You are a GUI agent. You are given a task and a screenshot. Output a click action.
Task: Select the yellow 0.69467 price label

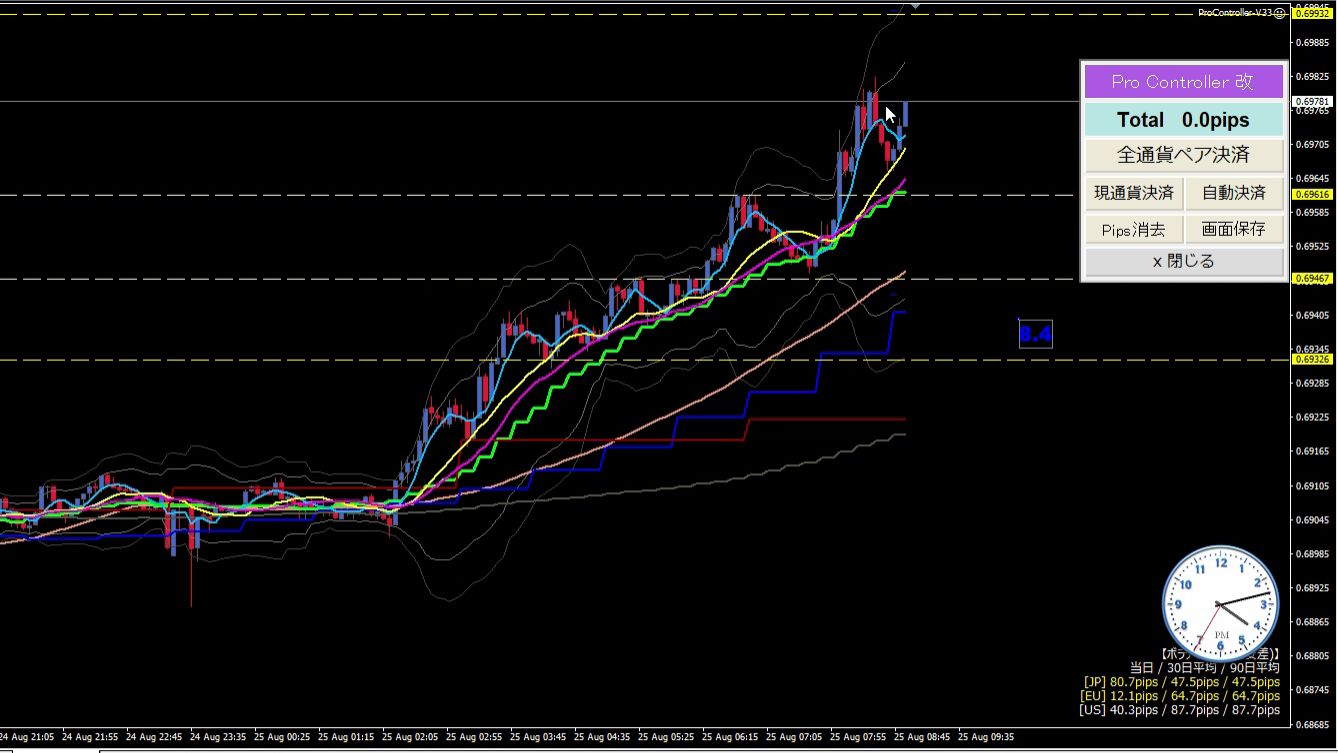tap(1313, 279)
